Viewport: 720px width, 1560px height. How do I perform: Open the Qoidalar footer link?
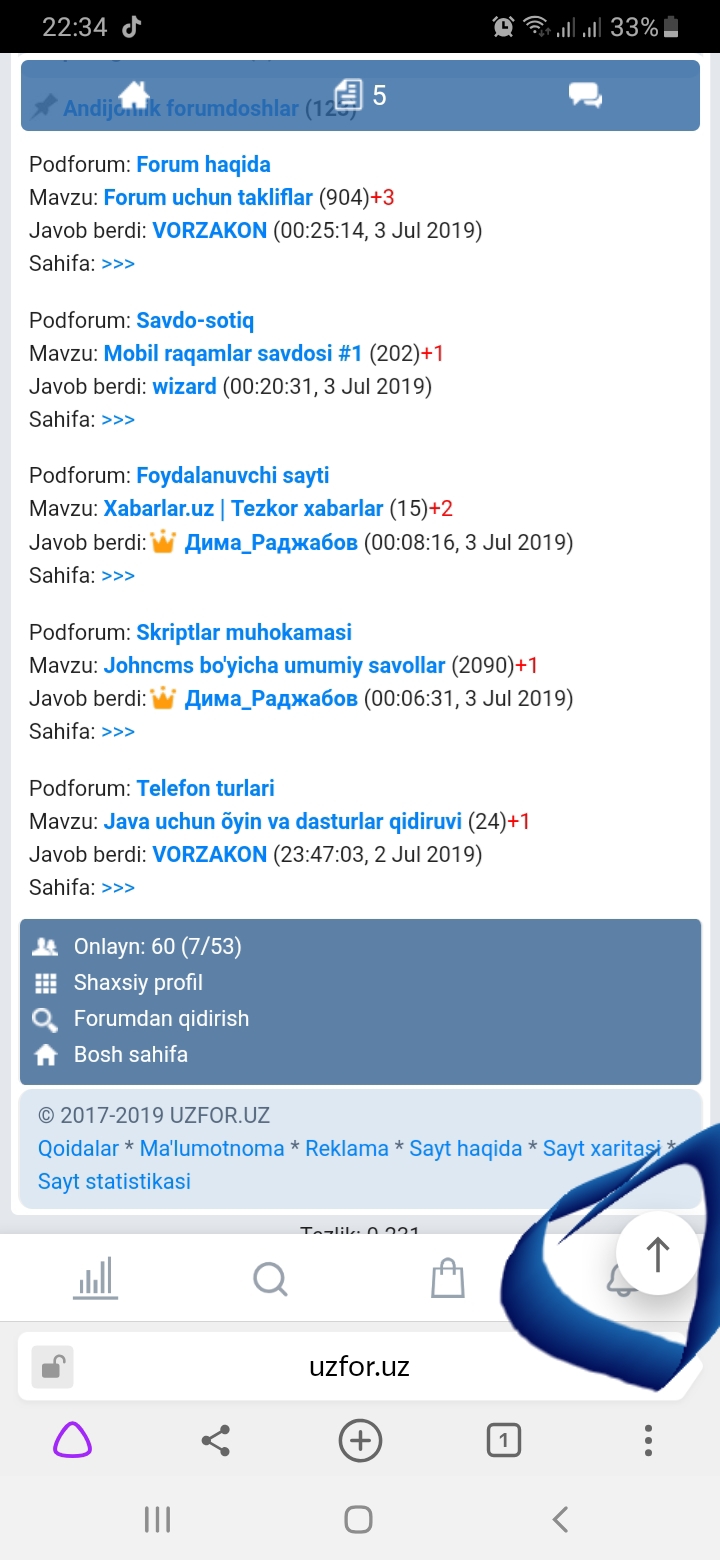coord(78,1149)
